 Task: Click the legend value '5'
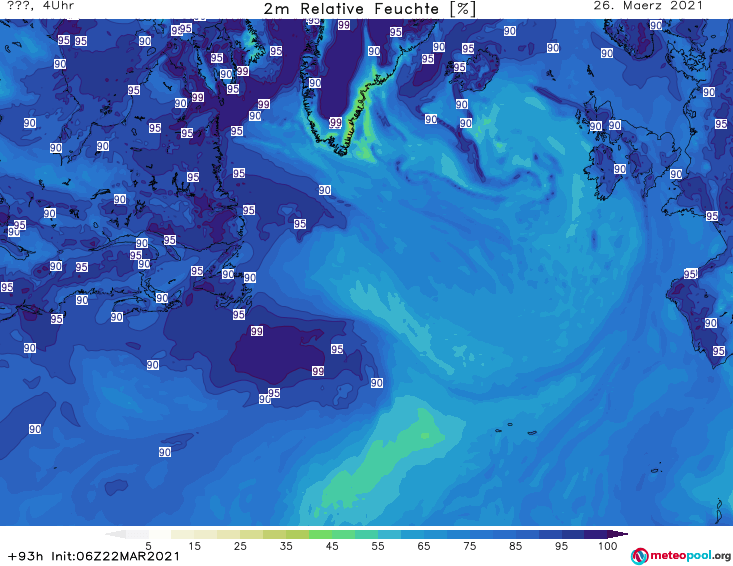click(x=148, y=546)
